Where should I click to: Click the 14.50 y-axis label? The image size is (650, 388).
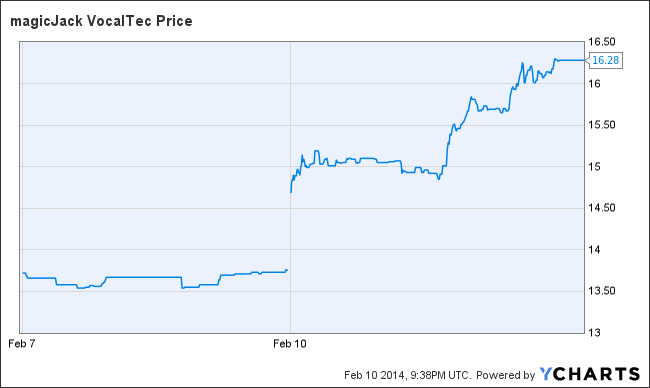point(602,208)
